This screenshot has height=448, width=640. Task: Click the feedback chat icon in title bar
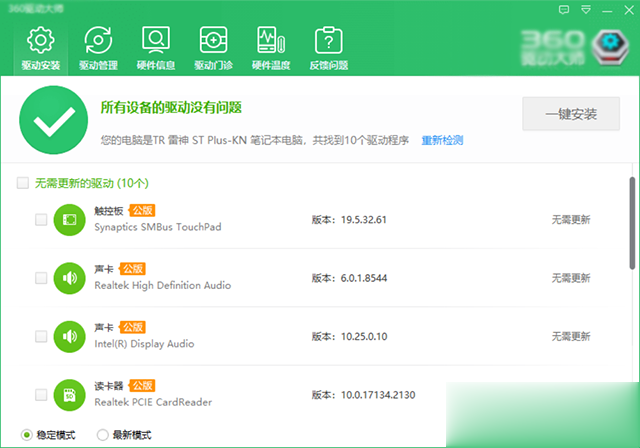564,10
